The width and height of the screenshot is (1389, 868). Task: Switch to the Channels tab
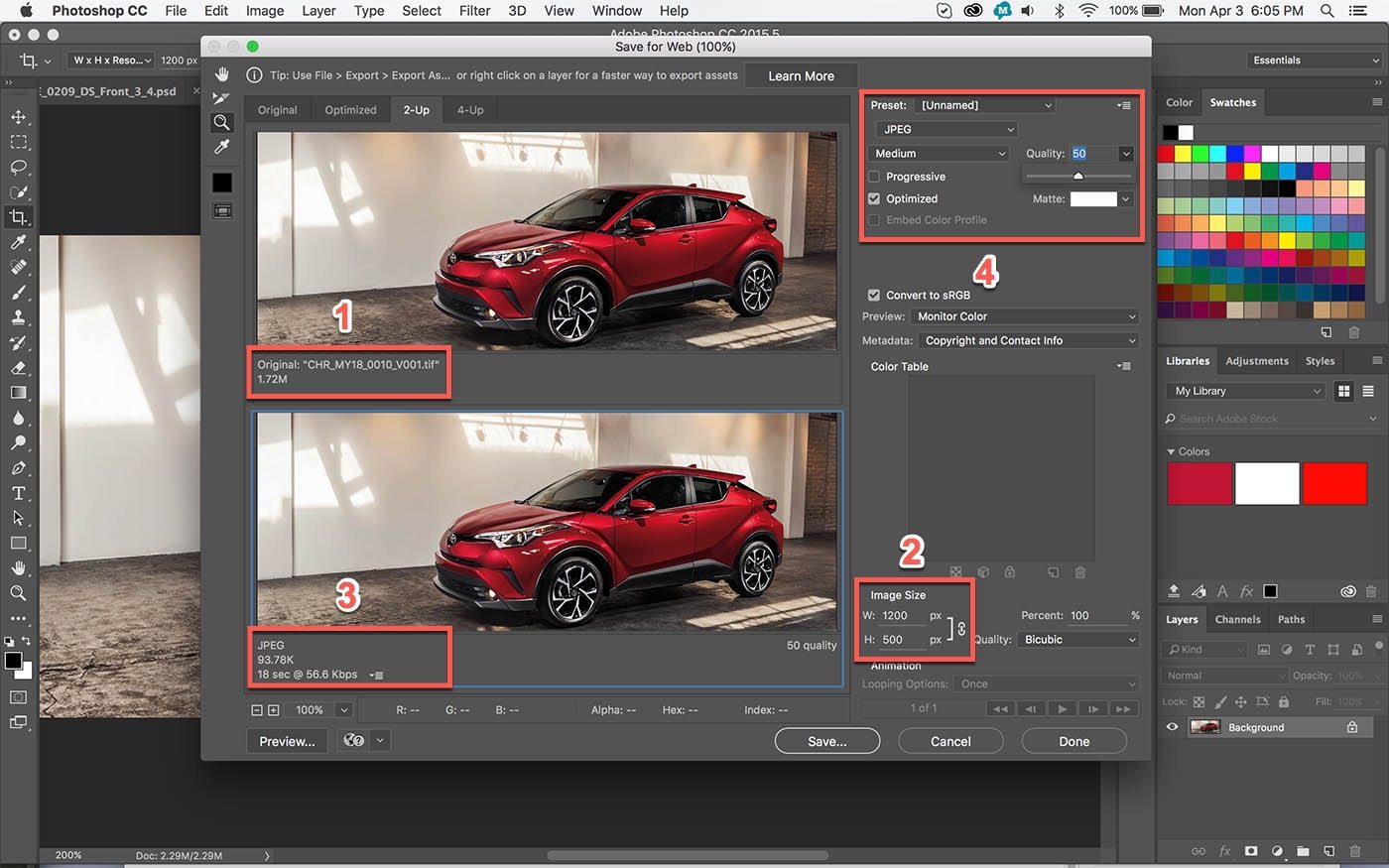point(1237,619)
